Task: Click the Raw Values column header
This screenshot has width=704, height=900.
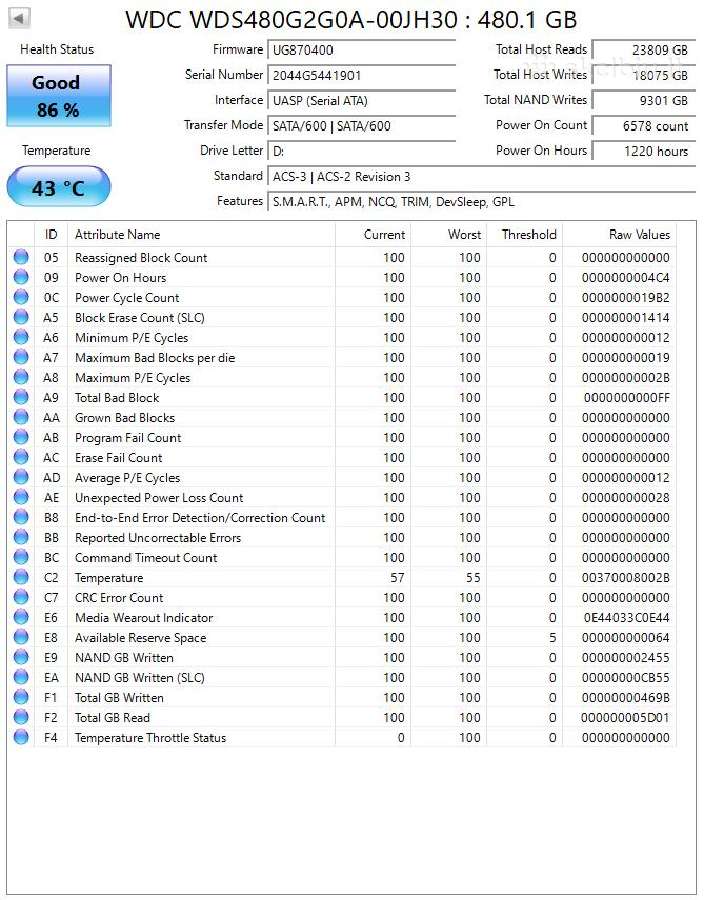Action: 619,234
